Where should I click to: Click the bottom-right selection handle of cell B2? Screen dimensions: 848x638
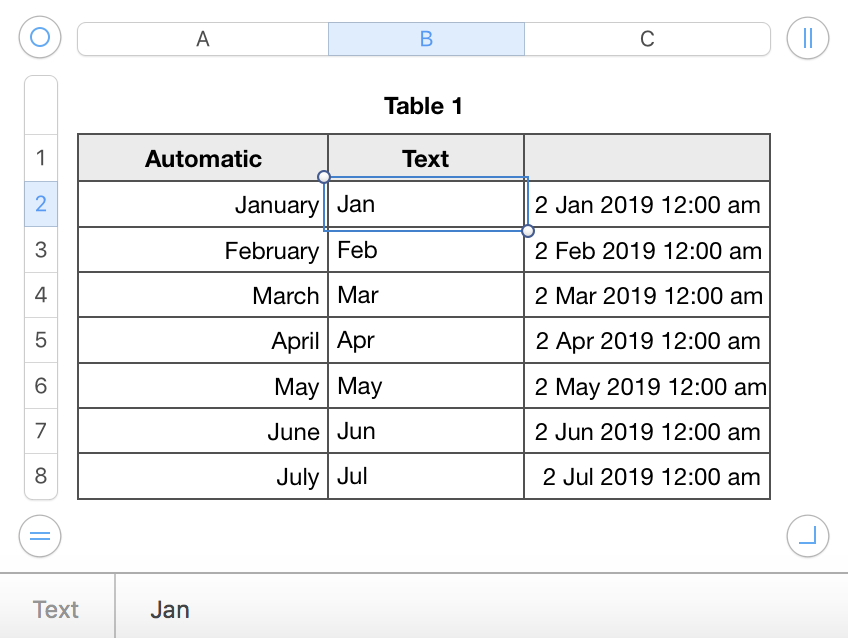(x=528, y=231)
